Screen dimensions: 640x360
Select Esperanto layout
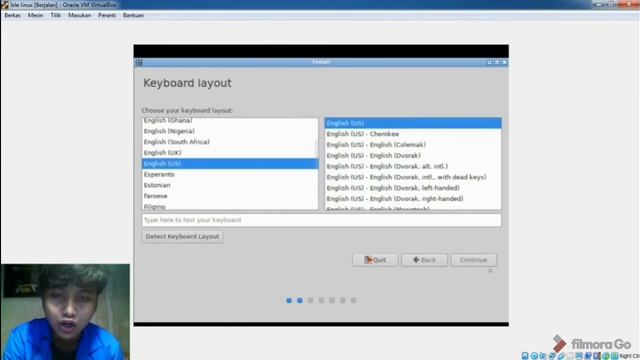230,174
